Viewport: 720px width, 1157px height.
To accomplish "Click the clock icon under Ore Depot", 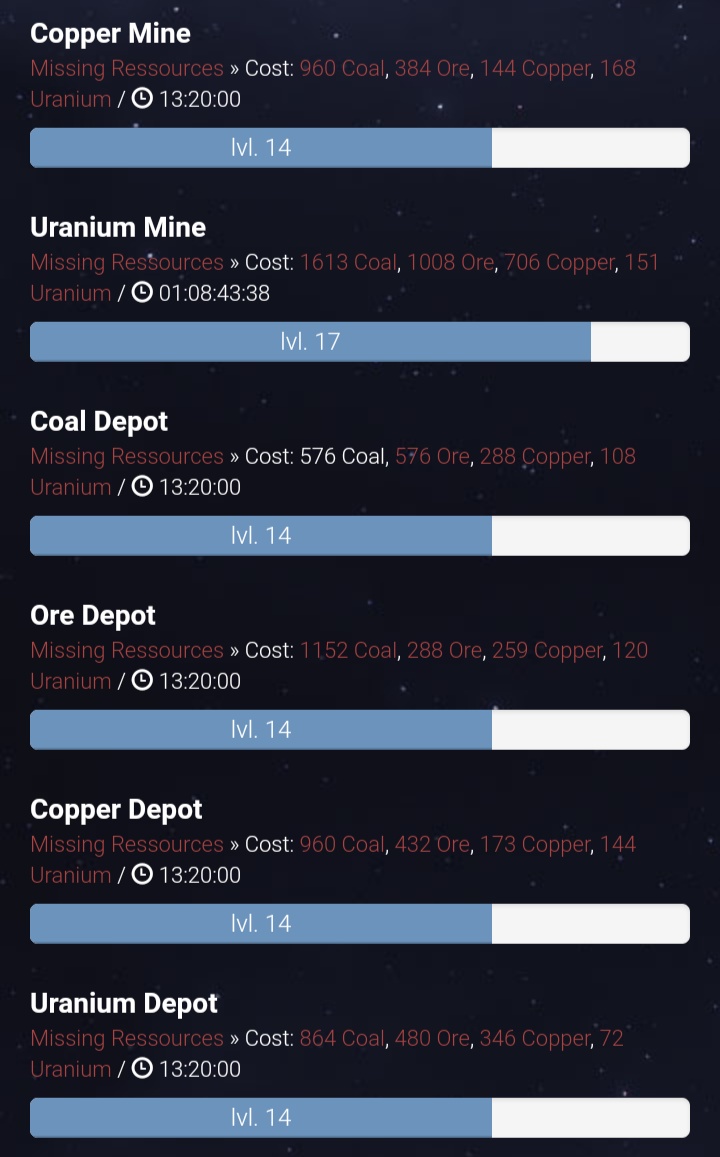I will coord(142,680).
